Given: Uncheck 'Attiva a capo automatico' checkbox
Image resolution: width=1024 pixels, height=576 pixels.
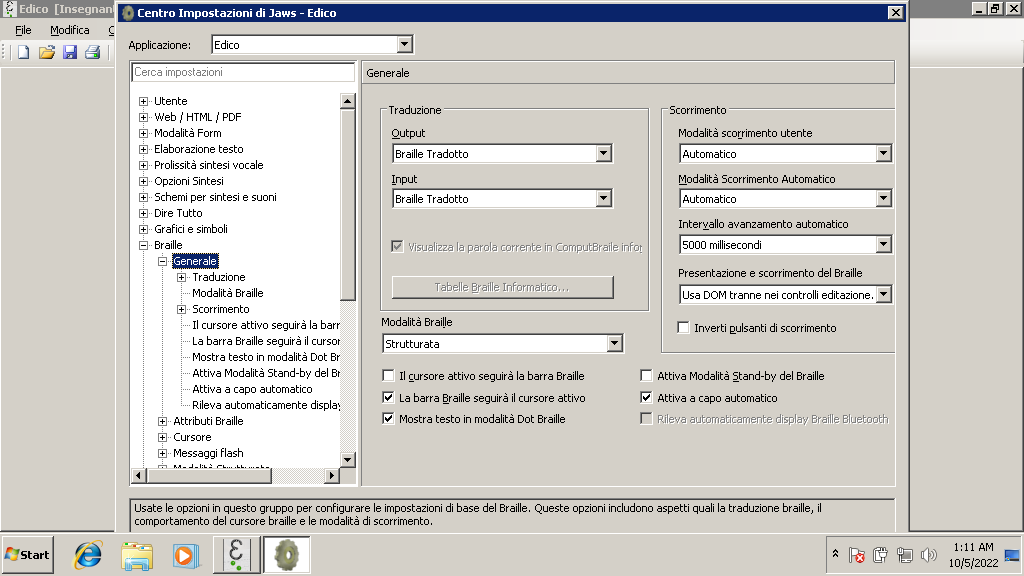Looking at the screenshot, I should click(647, 397).
